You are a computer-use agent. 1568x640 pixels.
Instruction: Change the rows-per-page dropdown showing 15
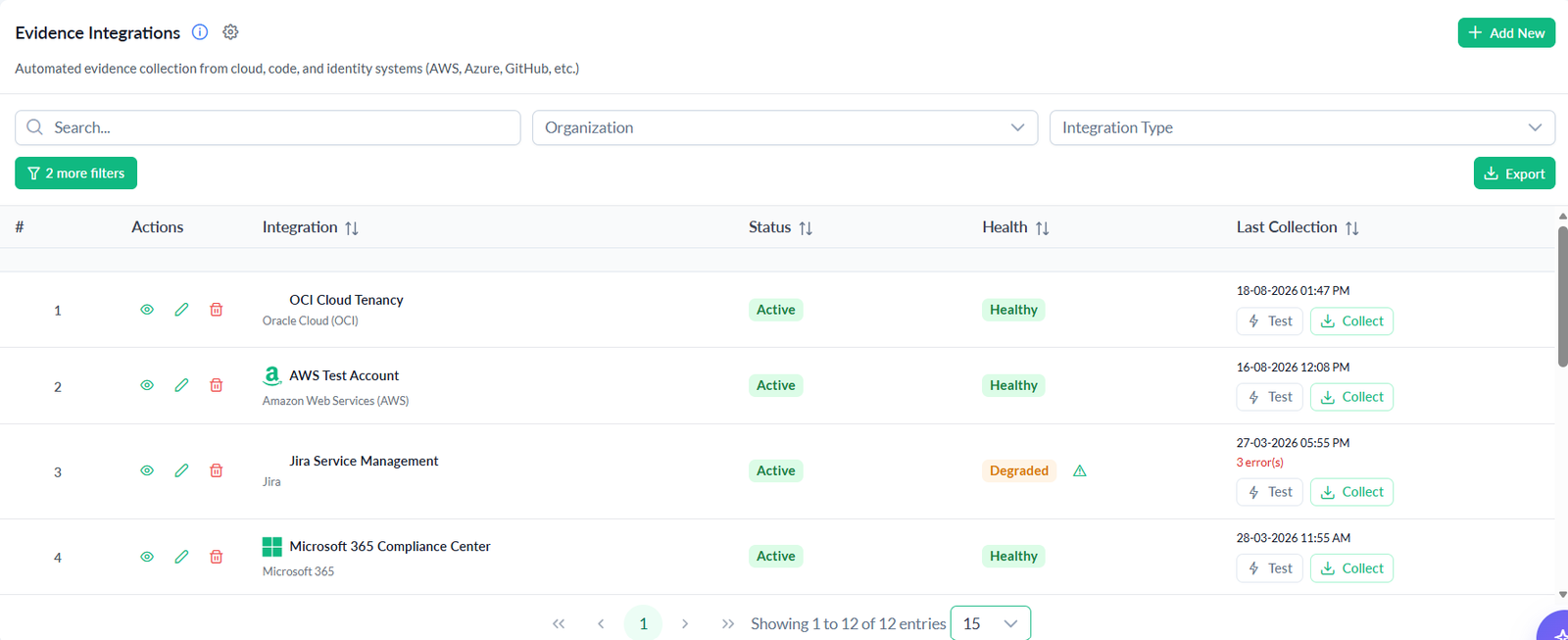point(991,623)
